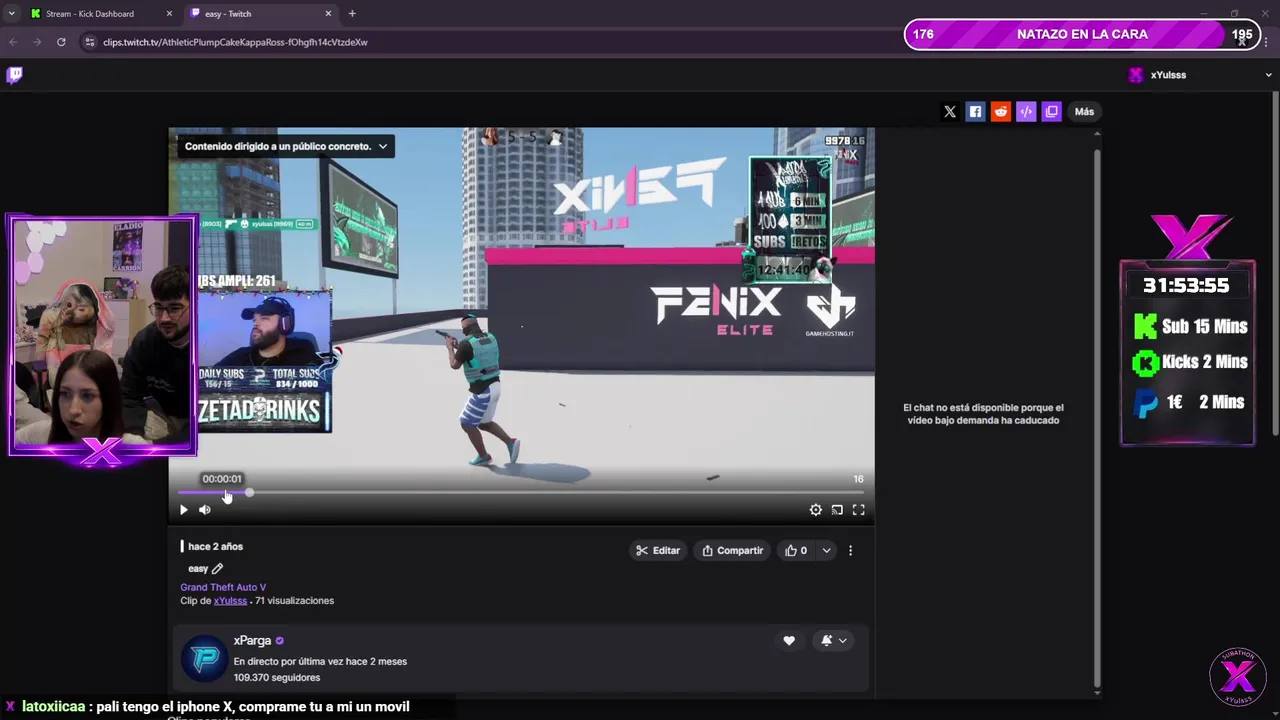Click the Más share button
The height and width of the screenshot is (720, 1280).
1084,112
